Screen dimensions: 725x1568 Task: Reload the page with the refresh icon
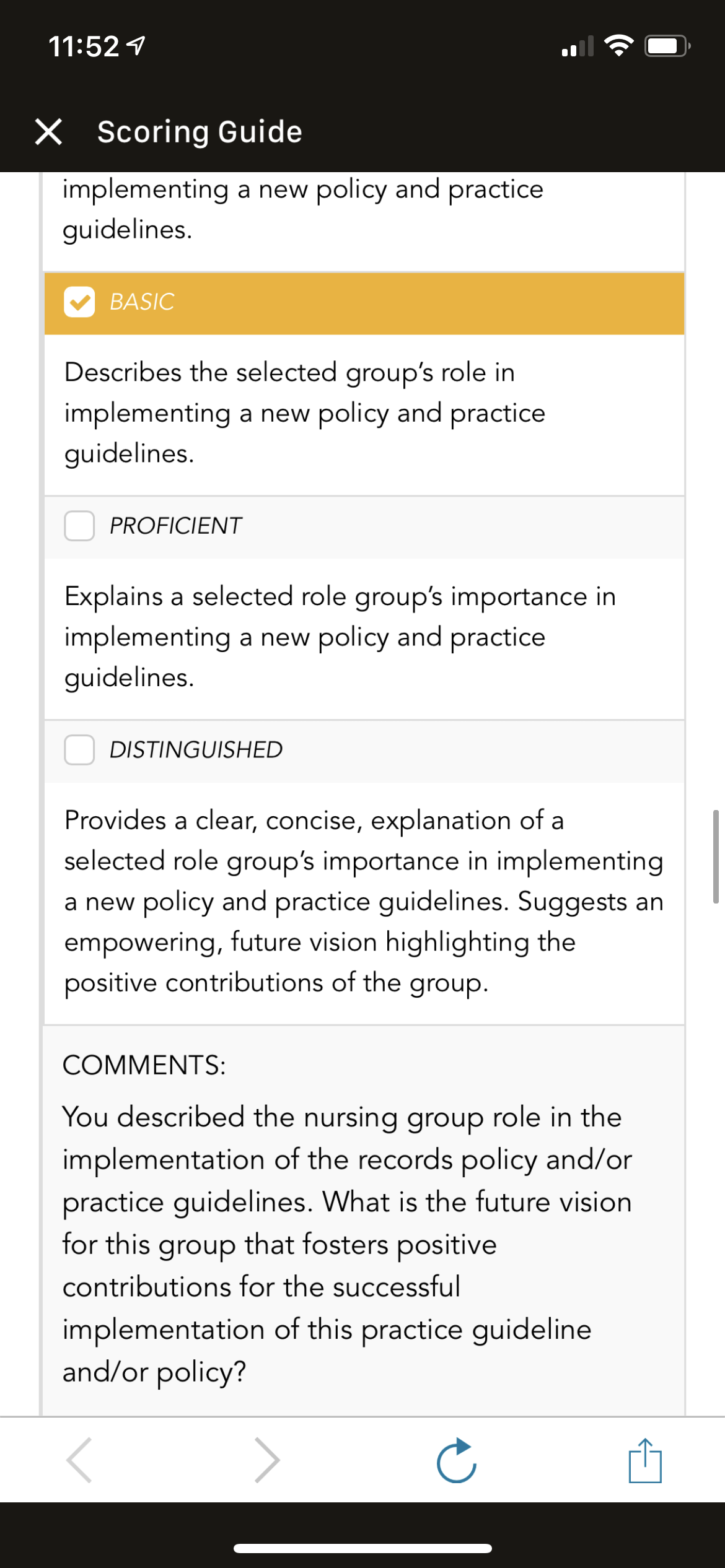[x=457, y=1460]
